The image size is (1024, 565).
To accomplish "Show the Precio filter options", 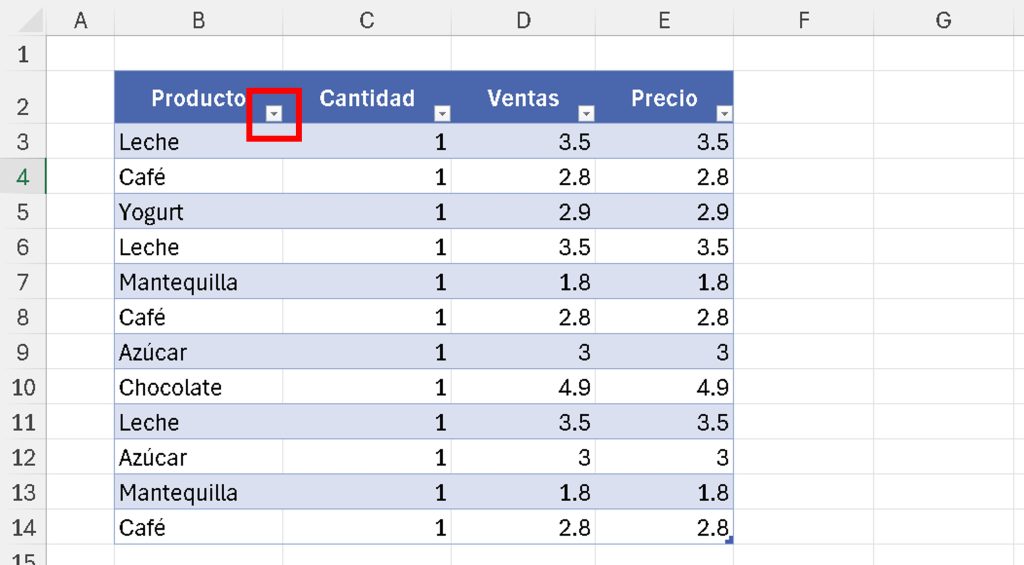I will (x=724, y=114).
